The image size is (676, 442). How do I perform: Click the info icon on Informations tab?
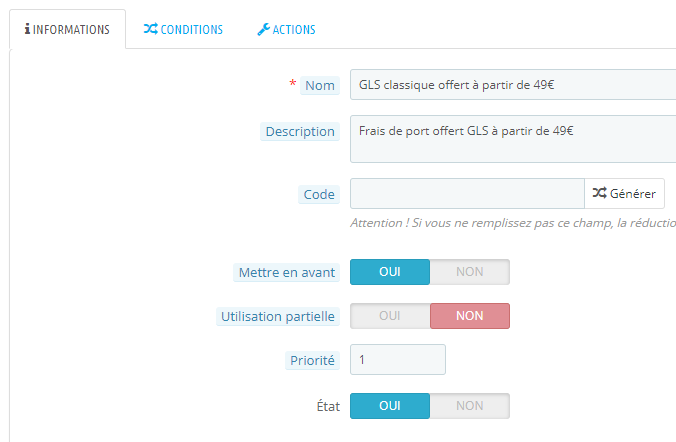[x=27, y=30]
